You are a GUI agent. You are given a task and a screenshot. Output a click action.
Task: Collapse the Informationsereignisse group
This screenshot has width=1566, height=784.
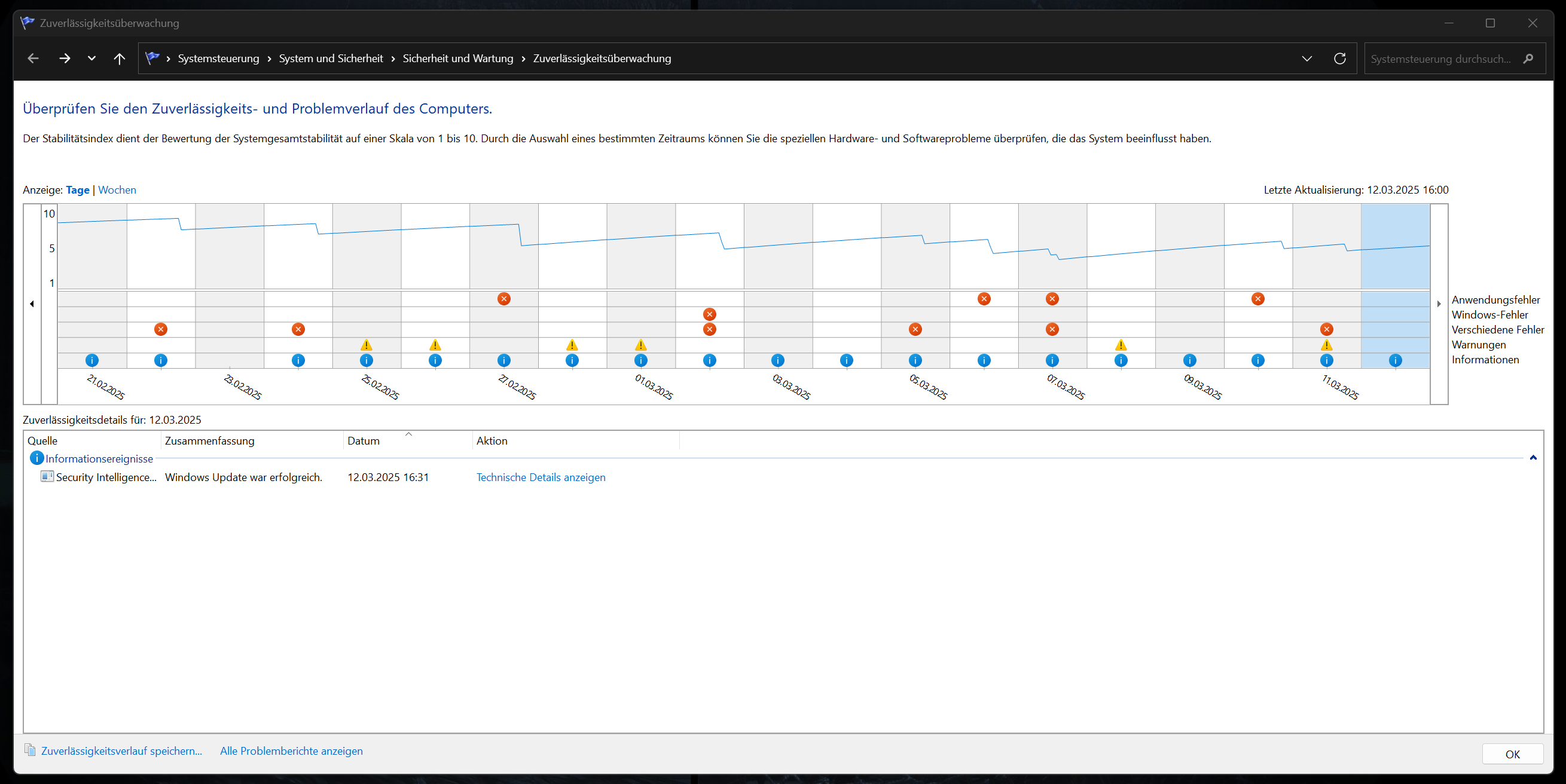[1533, 458]
